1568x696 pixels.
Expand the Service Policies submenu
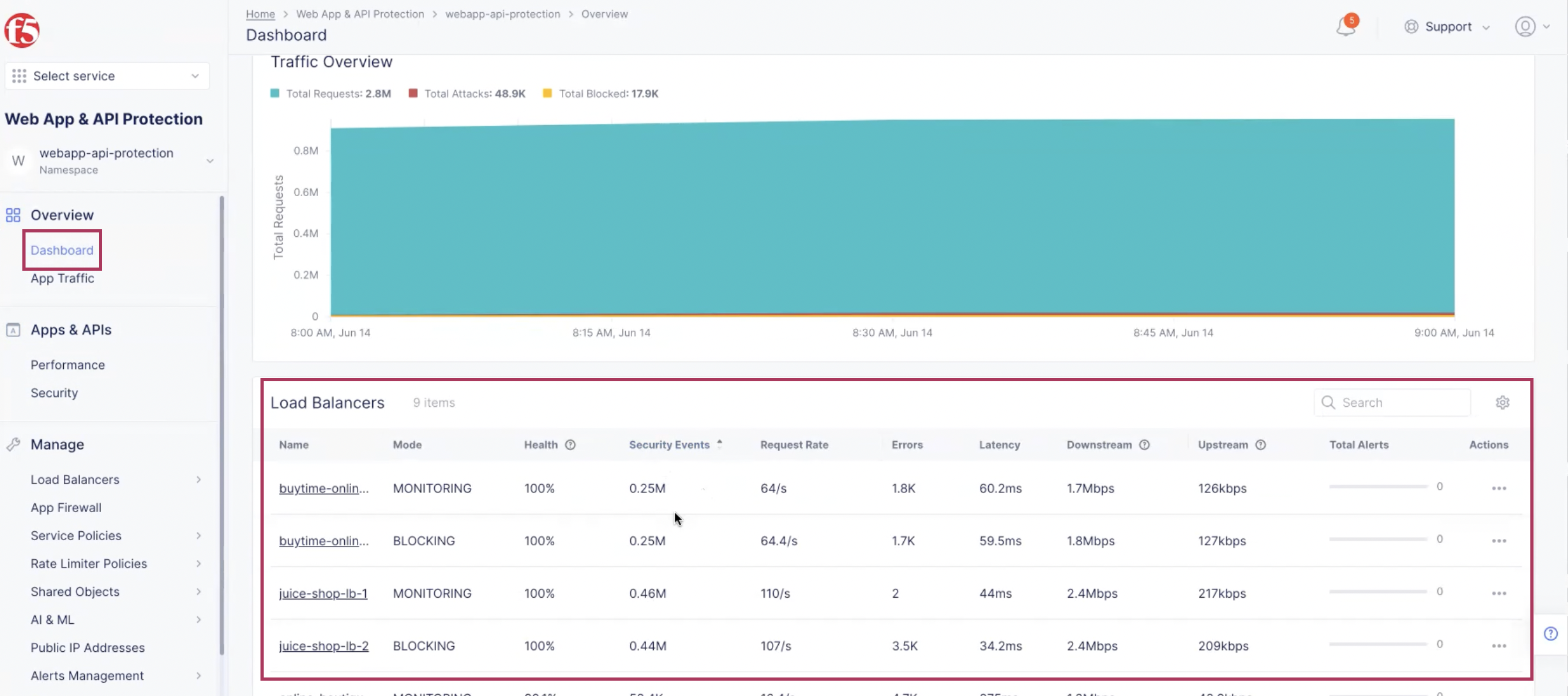click(199, 536)
